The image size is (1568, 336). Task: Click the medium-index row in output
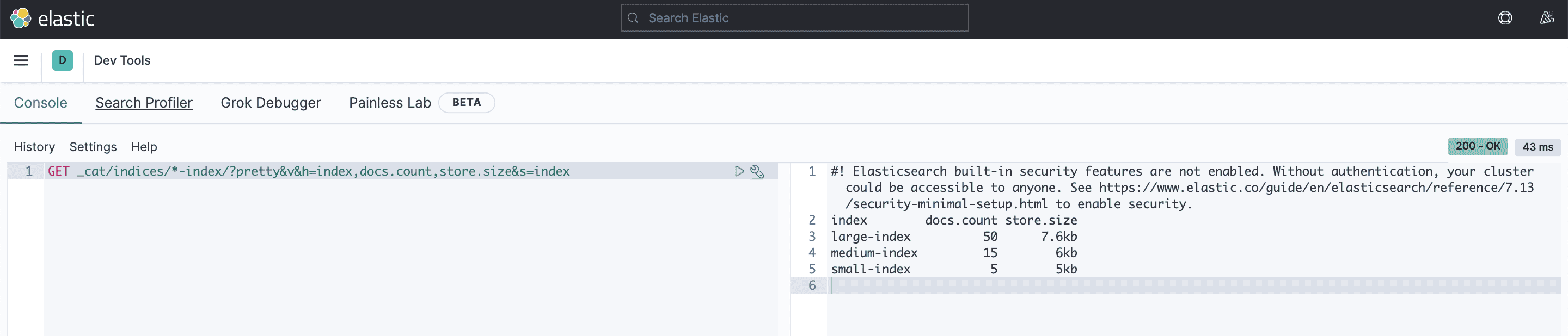(954, 253)
